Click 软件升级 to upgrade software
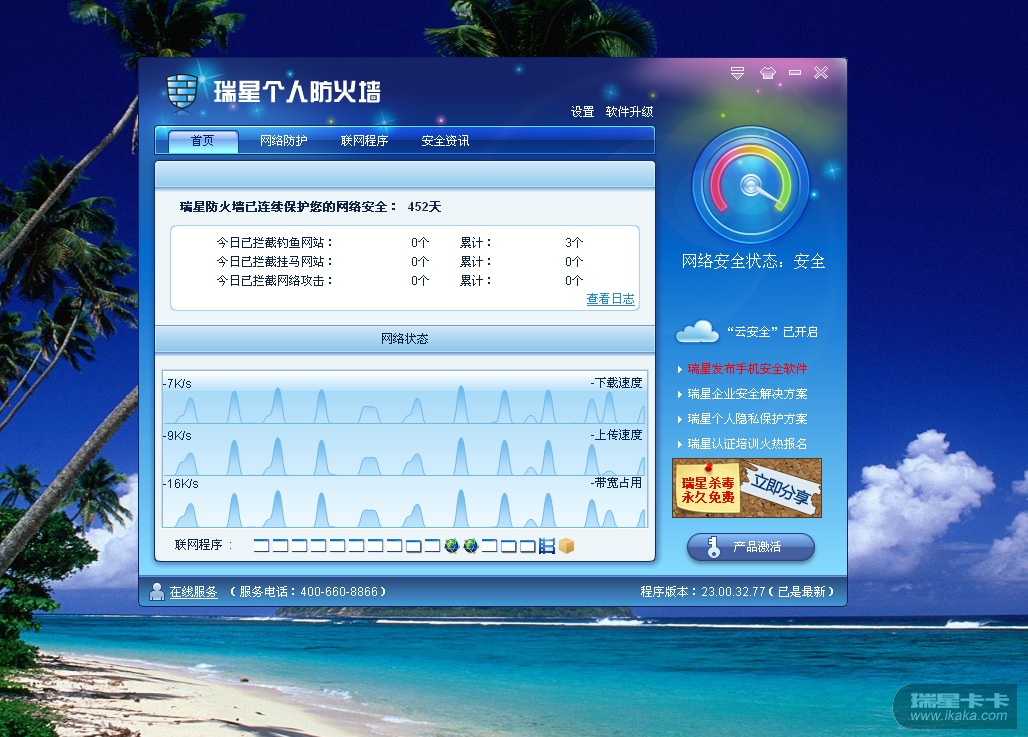This screenshot has height=737, width=1028. pyautogui.click(x=629, y=111)
